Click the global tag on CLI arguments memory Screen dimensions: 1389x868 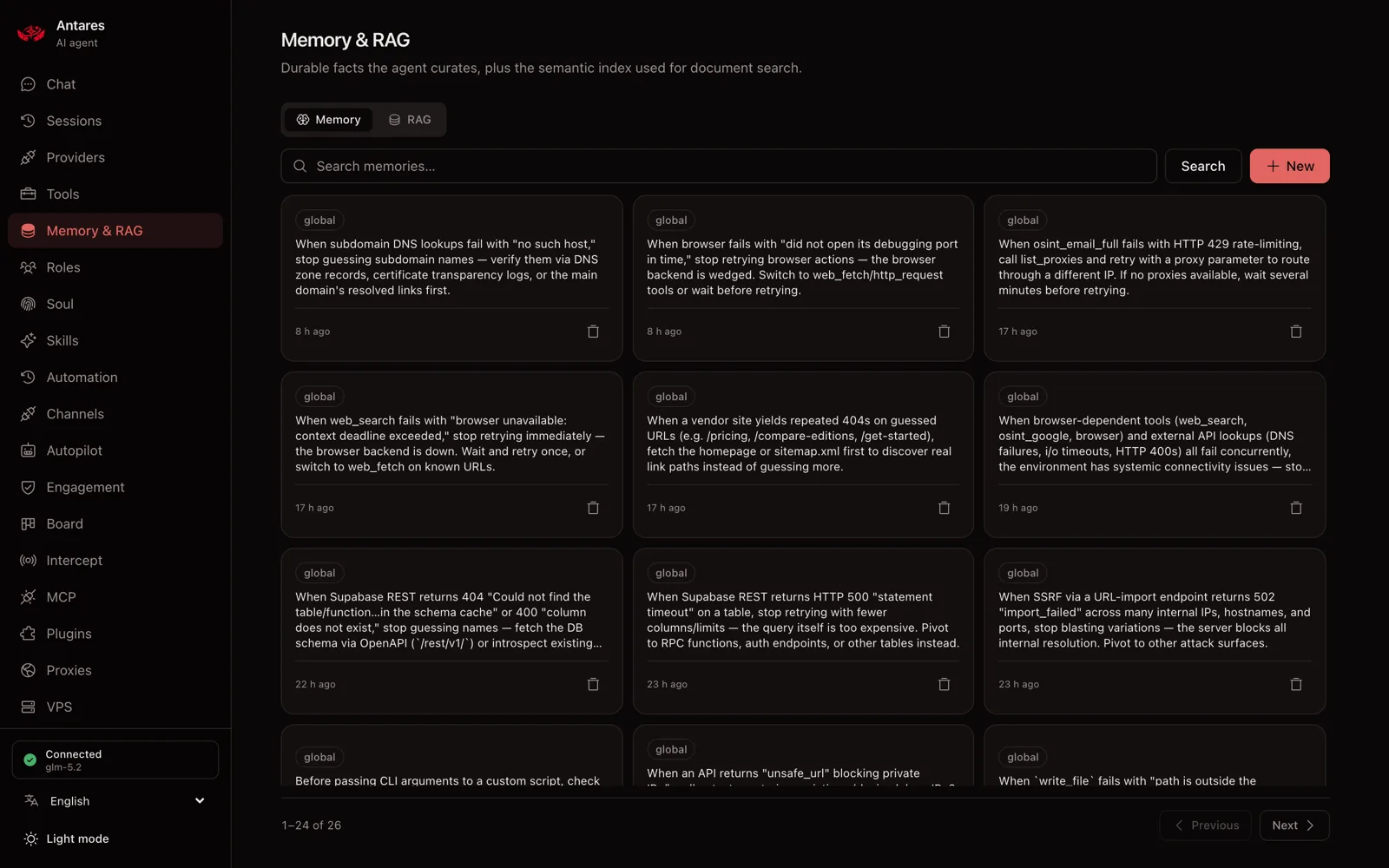(x=319, y=757)
